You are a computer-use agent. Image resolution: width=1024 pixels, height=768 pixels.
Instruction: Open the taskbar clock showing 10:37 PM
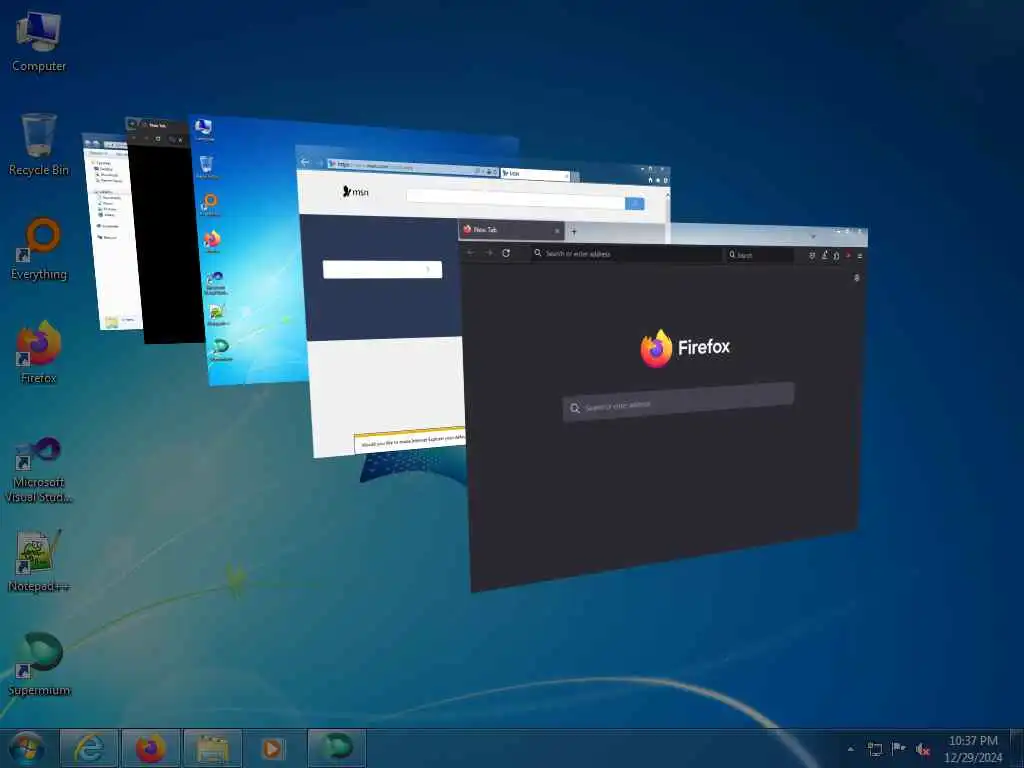pos(972,749)
